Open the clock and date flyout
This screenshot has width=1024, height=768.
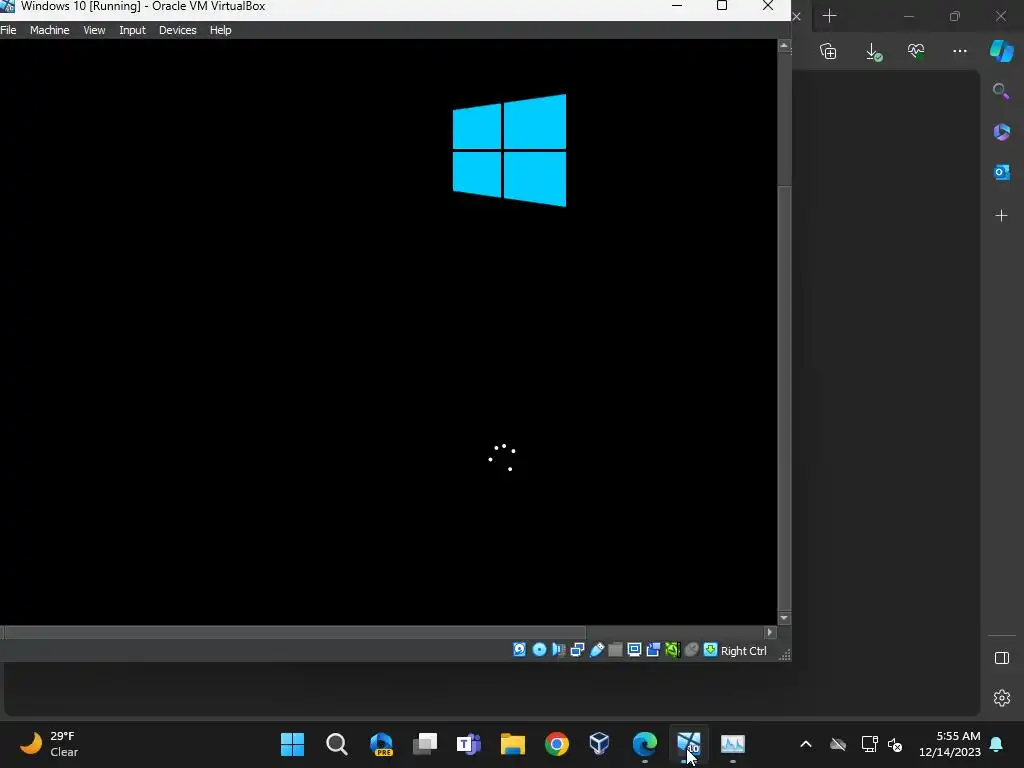pos(950,744)
